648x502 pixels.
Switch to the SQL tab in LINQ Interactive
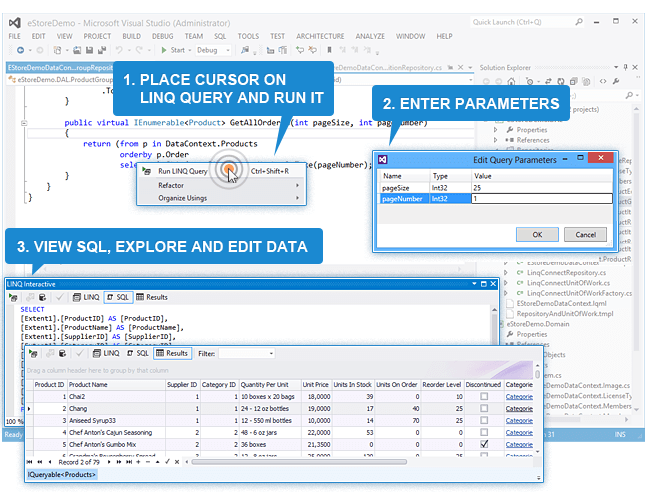tap(118, 297)
